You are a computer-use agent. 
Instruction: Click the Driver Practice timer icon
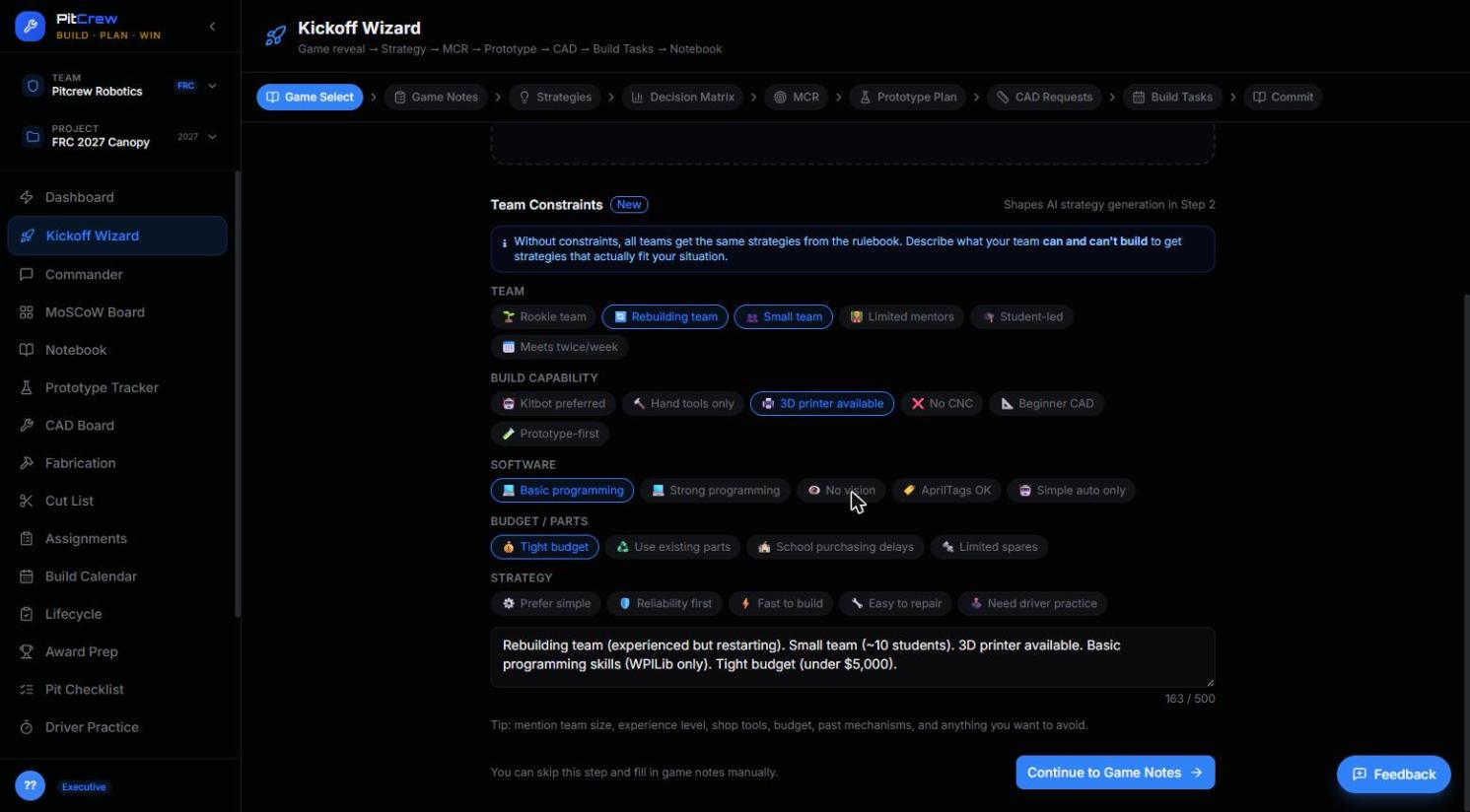pyautogui.click(x=27, y=727)
